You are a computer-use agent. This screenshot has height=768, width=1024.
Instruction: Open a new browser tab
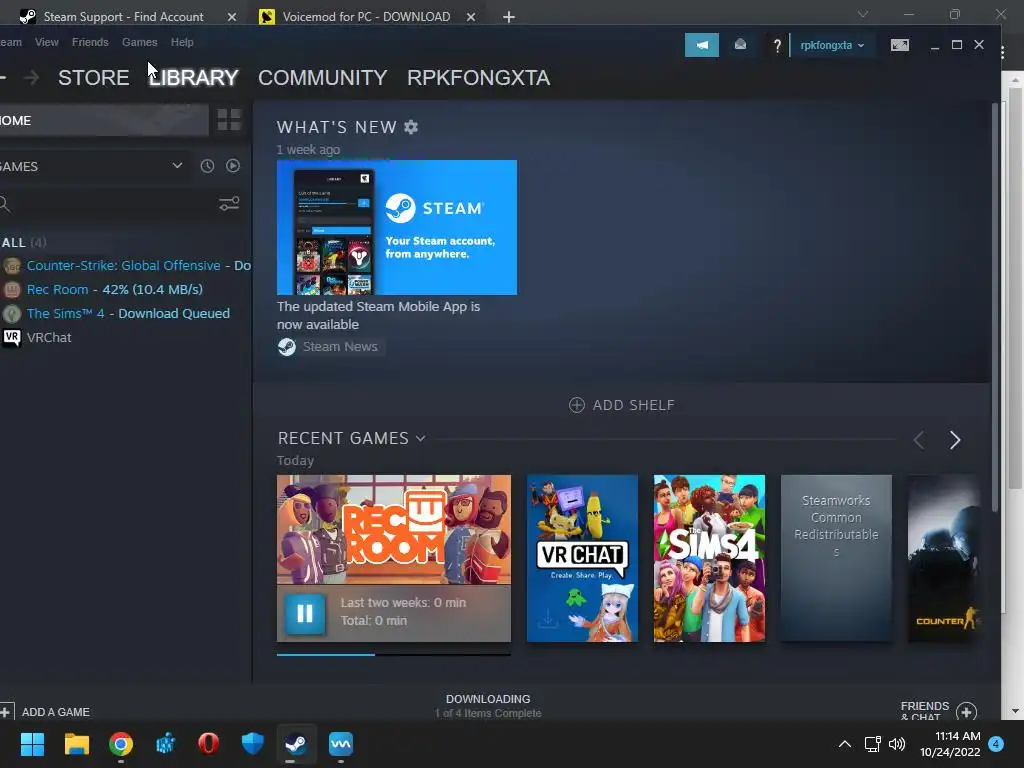pos(509,17)
